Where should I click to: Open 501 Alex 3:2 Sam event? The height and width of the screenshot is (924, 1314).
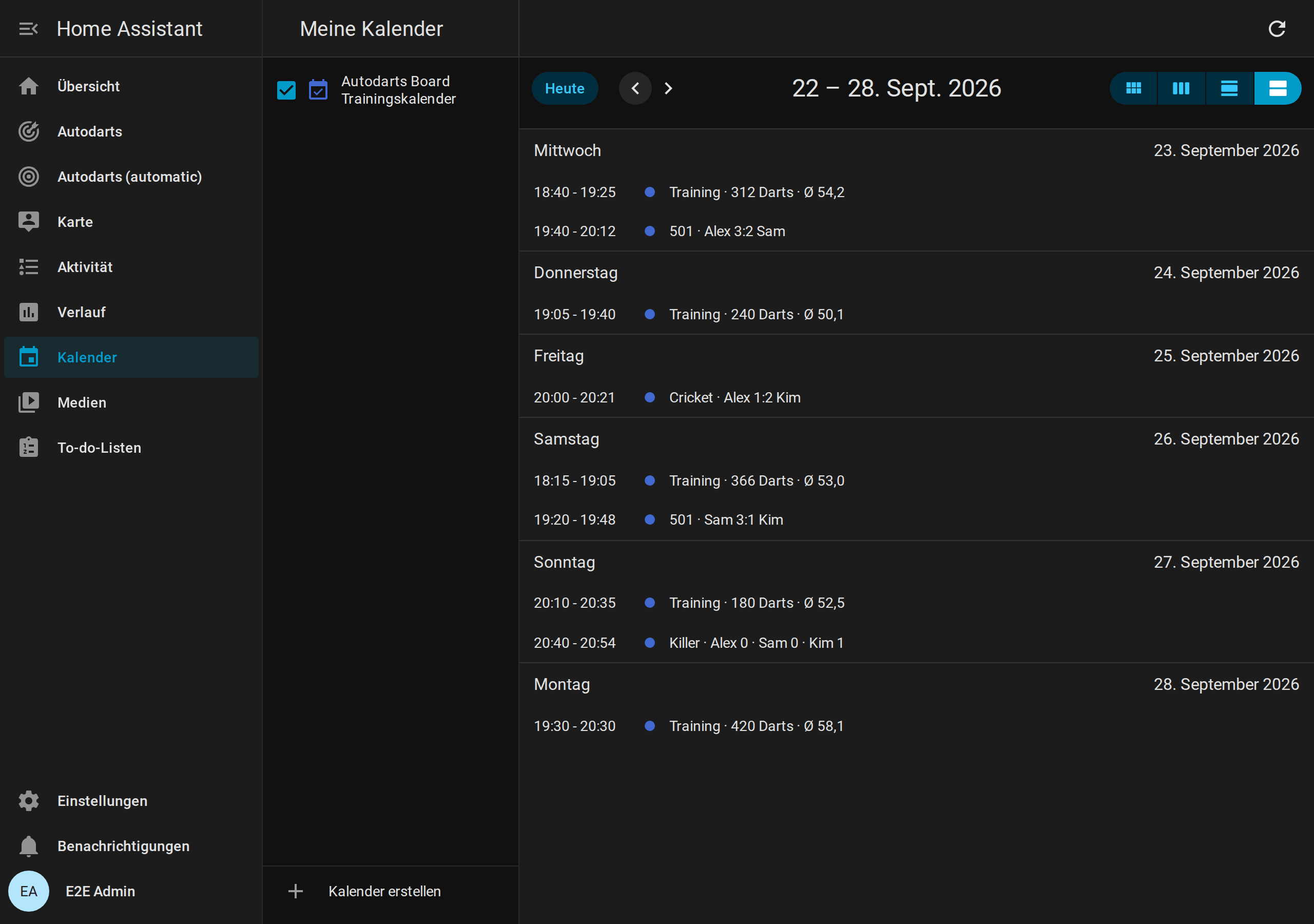click(727, 232)
